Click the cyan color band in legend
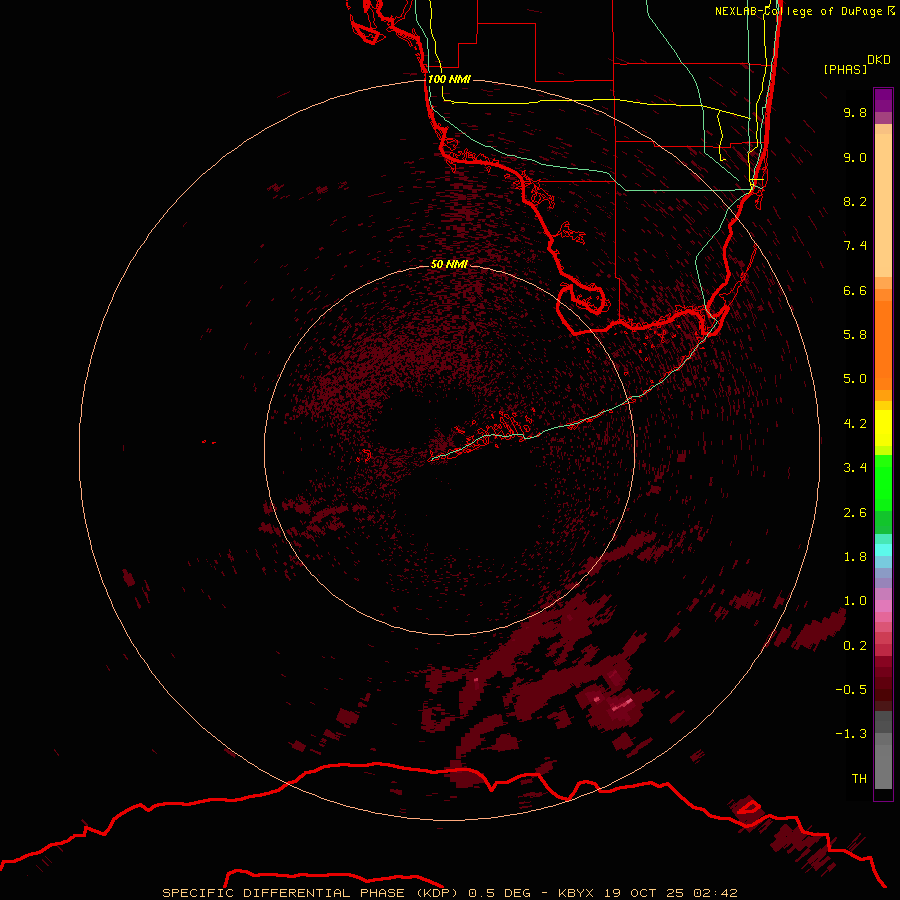900x900 pixels. coord(883,550)
